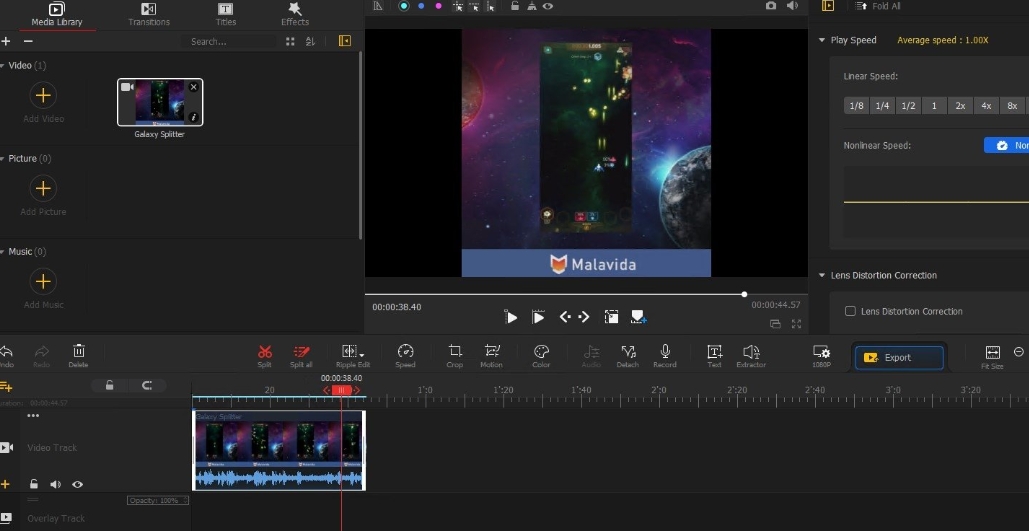This screenshot has width=1029, height=531.
Task: Set linear speed to 8x
Action: pos(1012,106)
